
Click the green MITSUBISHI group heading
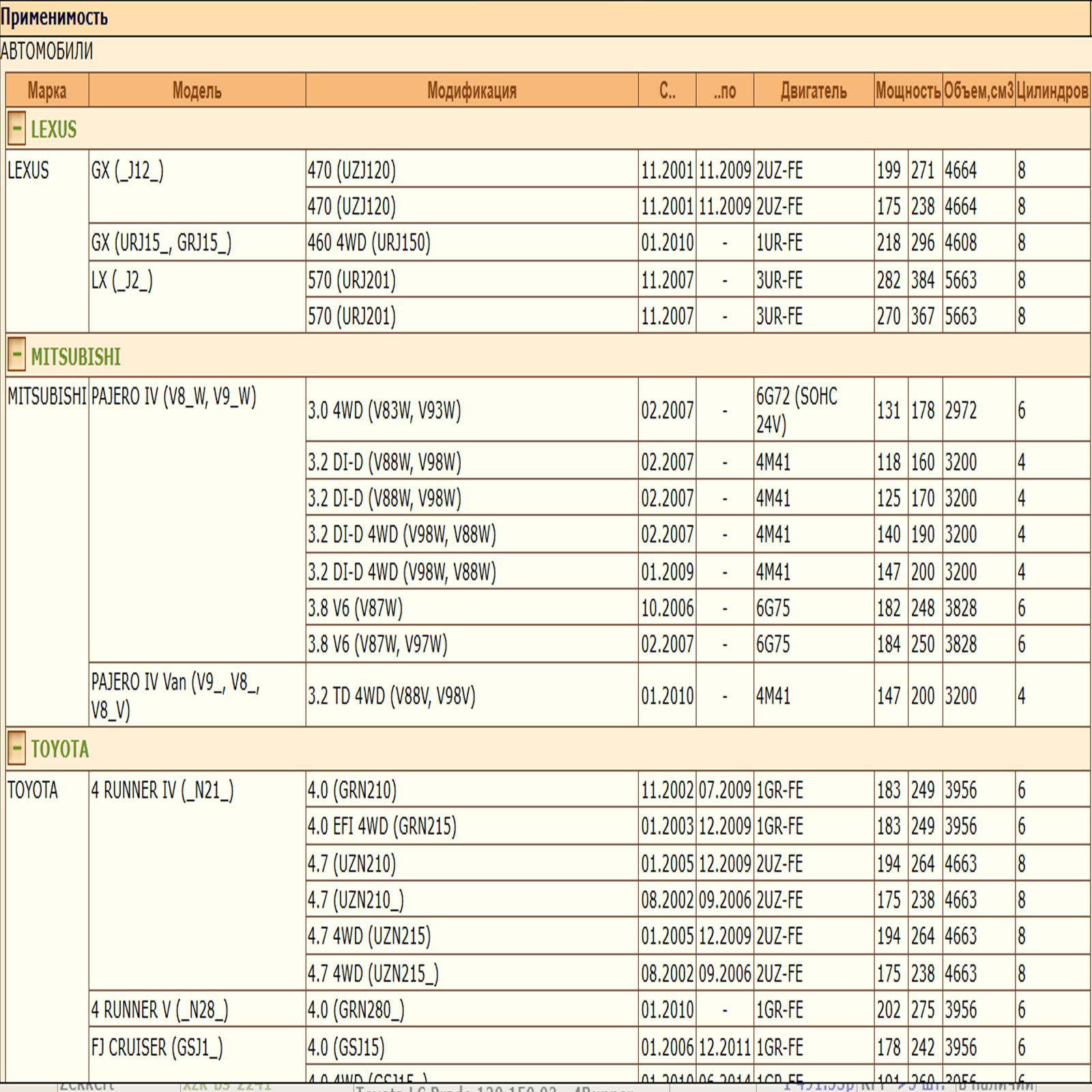tap(76, 357)
